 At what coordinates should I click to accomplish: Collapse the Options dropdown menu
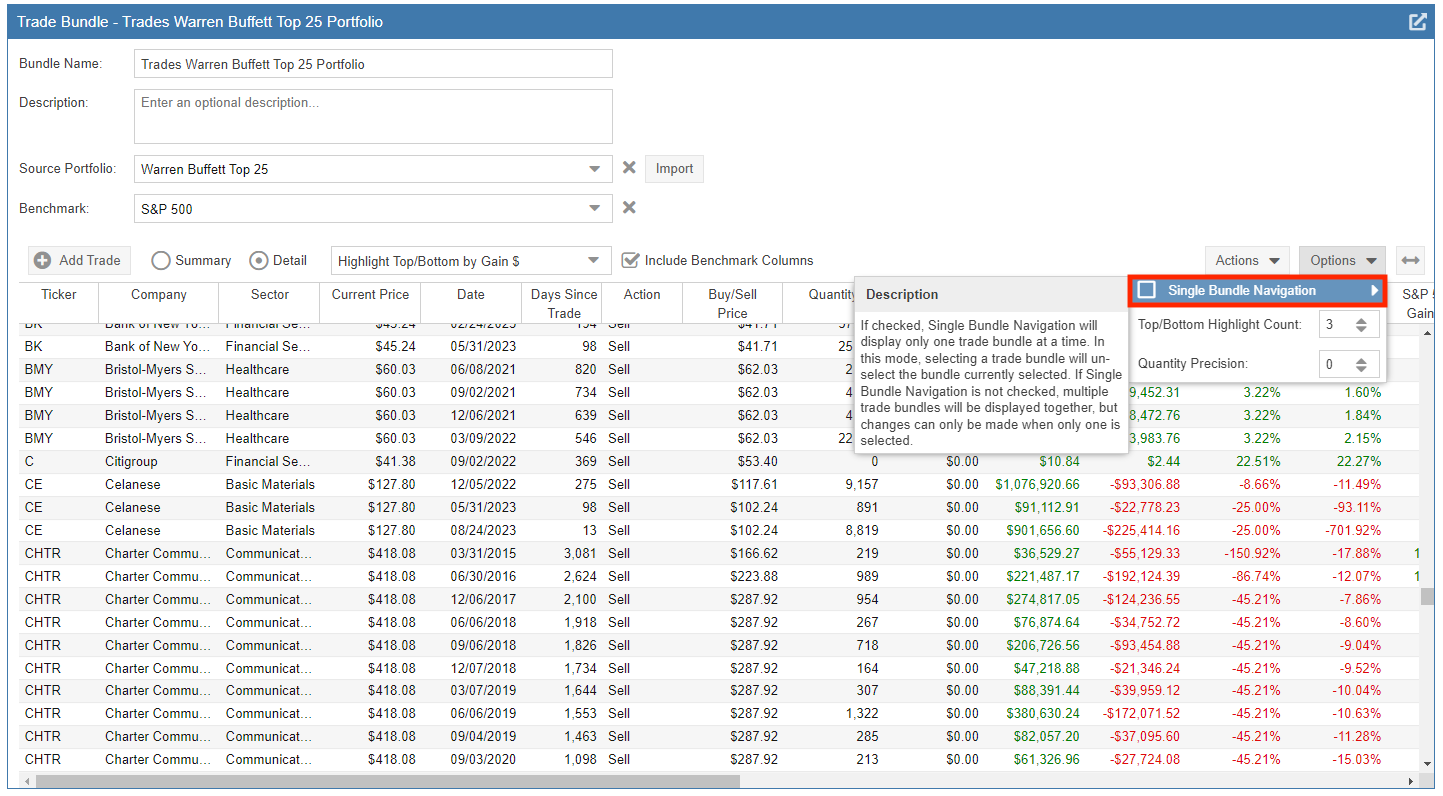coord(1342,260)
